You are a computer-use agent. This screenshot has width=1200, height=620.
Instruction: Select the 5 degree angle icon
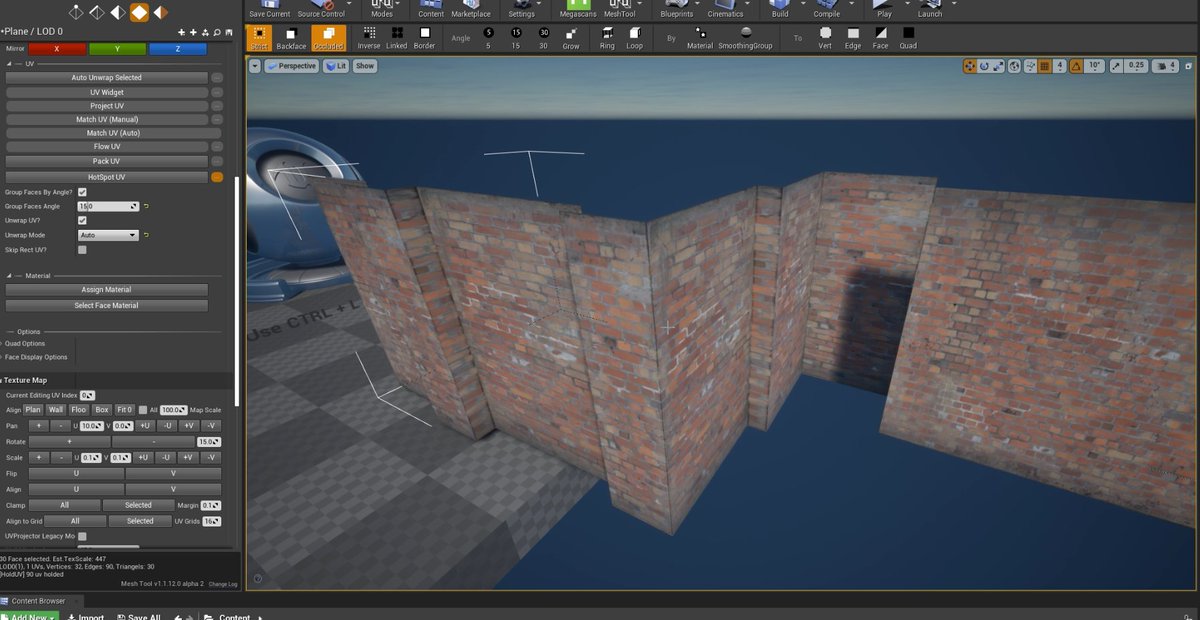[x=488, y=39]
